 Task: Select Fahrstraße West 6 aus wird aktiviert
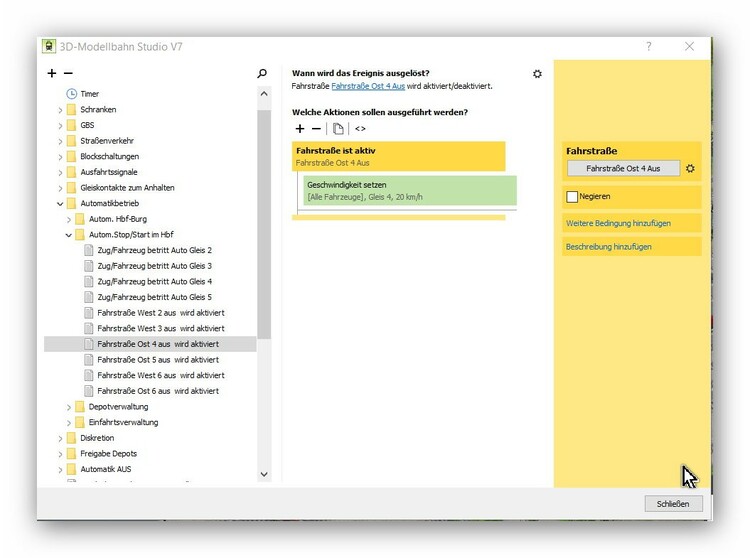pos(161,375)
